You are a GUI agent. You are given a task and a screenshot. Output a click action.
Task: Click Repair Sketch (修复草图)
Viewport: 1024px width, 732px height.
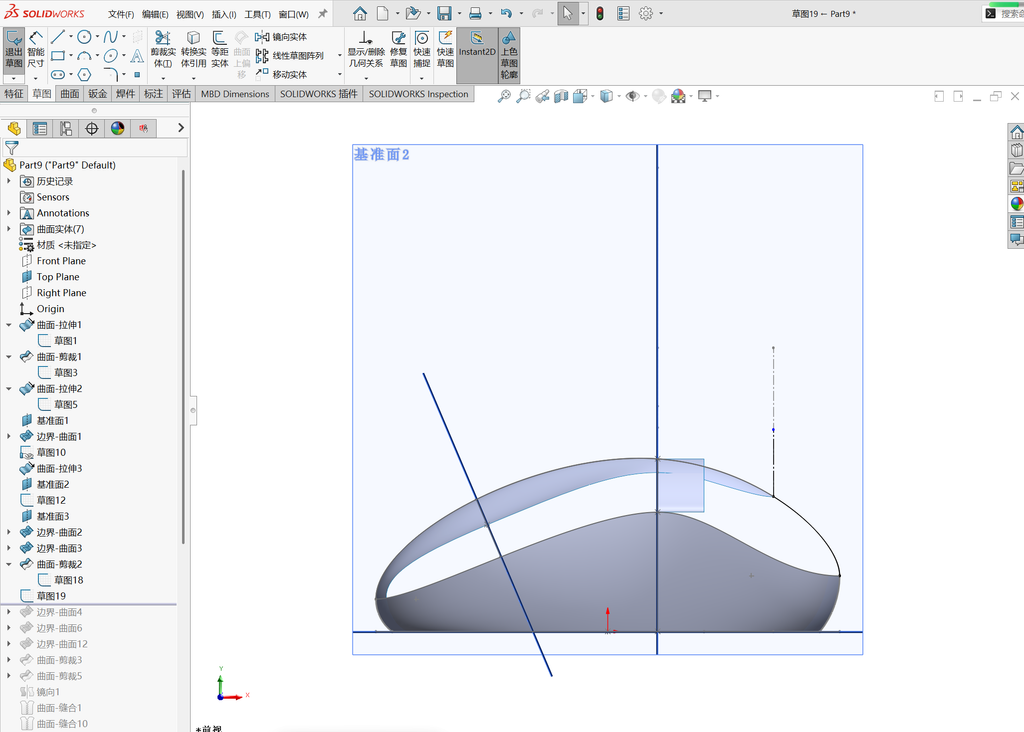click(x=398, y=50)
